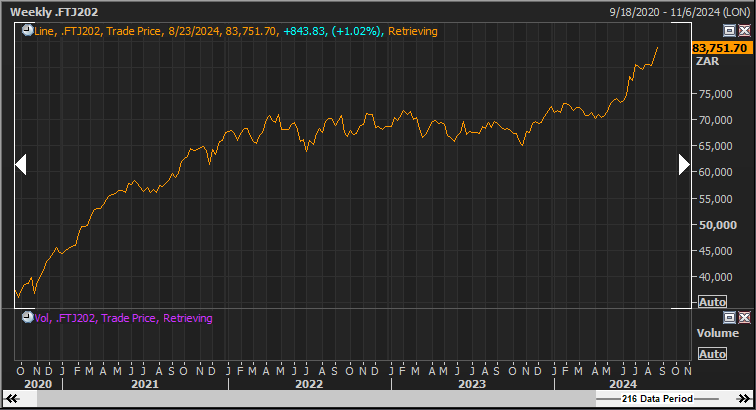
Task: Jump to latest data with double-right arrow
Action: (743, 398)
